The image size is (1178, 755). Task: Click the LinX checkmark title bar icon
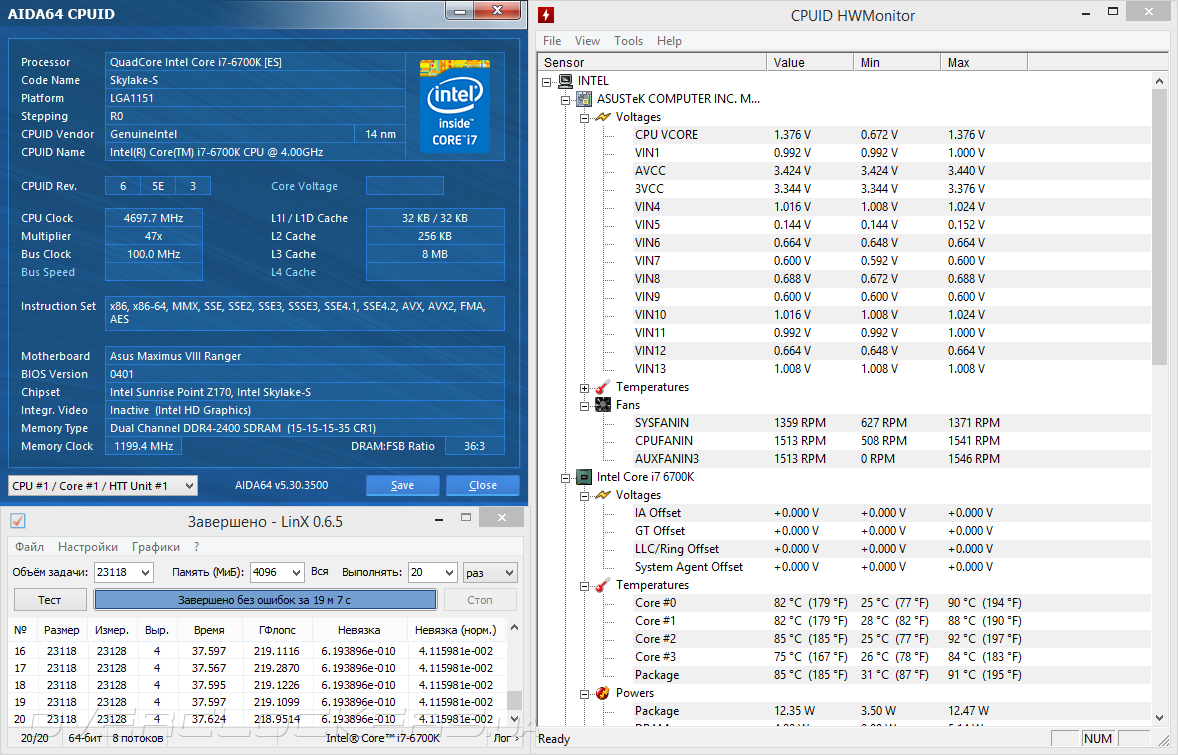point(17,521)
